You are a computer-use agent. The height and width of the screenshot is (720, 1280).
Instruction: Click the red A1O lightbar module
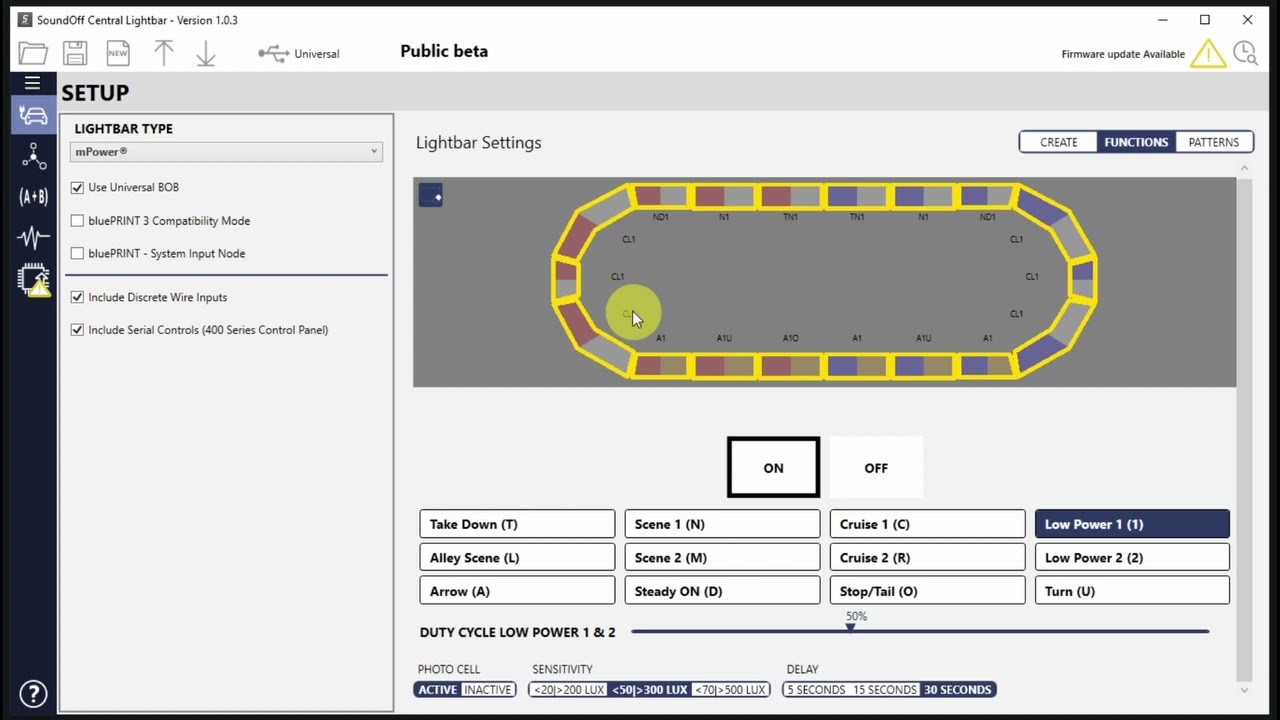790,366
